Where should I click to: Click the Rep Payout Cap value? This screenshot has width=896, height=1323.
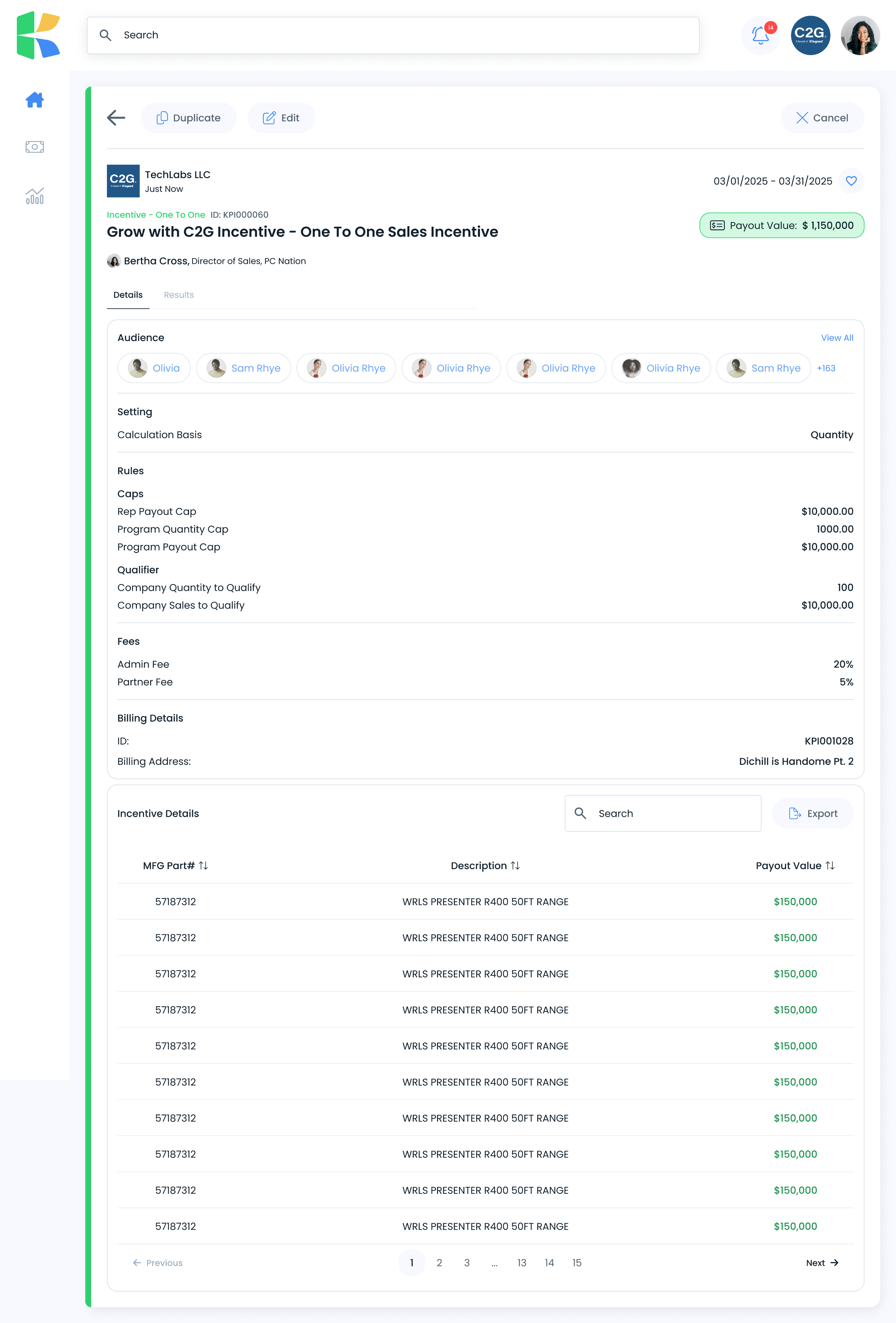pos(827,511)
